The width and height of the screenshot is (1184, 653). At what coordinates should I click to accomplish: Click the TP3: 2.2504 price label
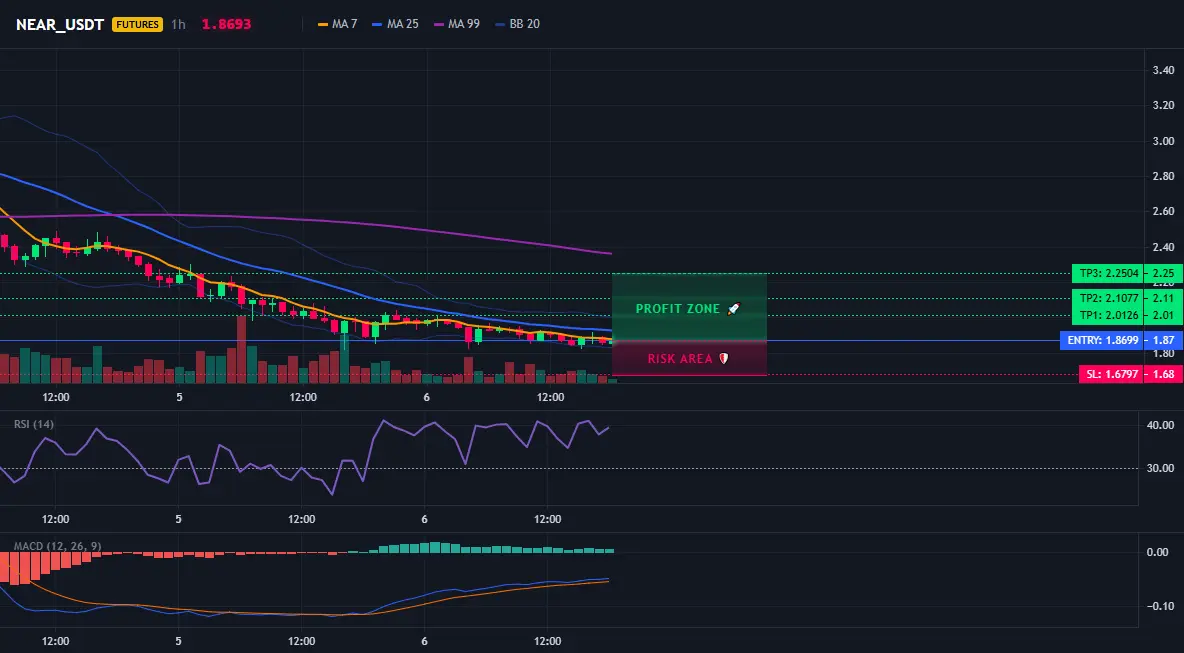1106,273
